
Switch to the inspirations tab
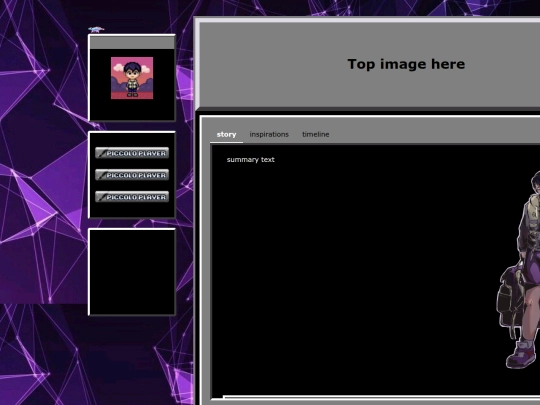tap(269, 134)
